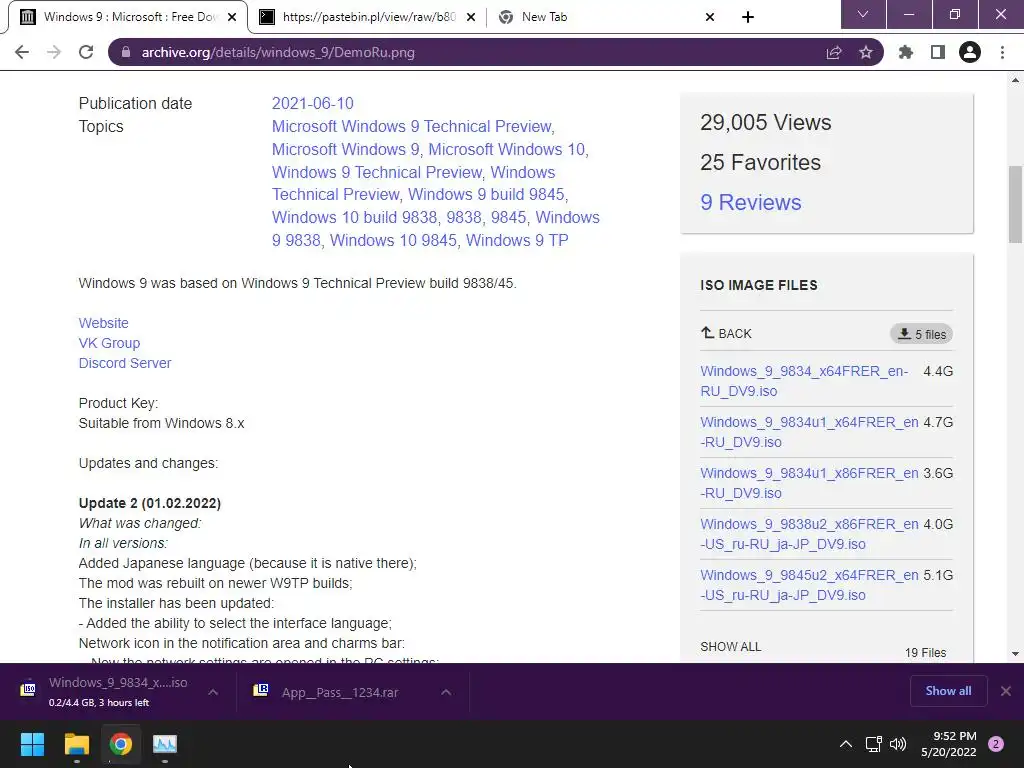The width and height of the screenshot is (1024, 768).
Task: Open the Windows Start menu
Action: tap(32, 744)
